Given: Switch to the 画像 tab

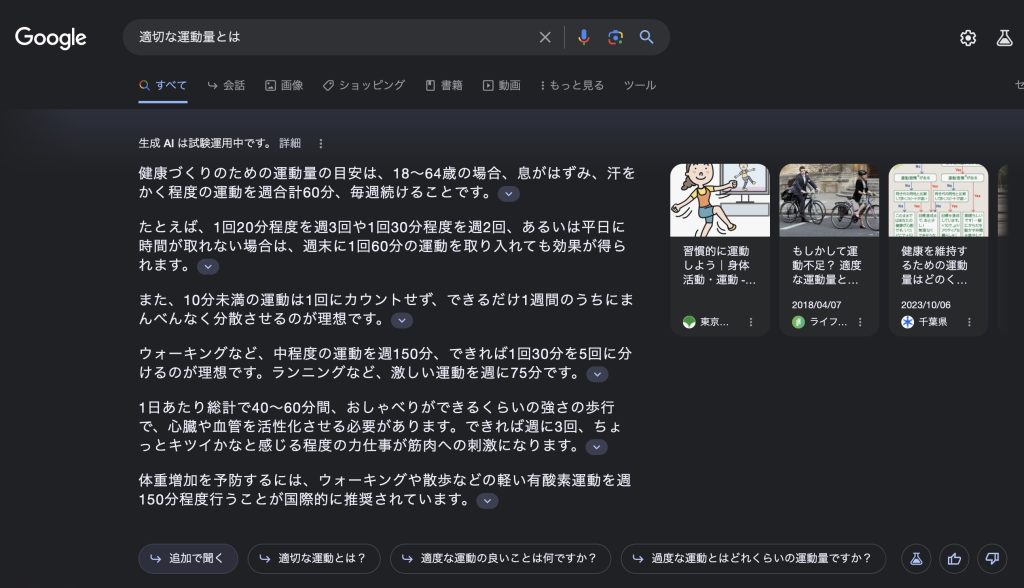Looking at the screenshot, I should 284,86.
